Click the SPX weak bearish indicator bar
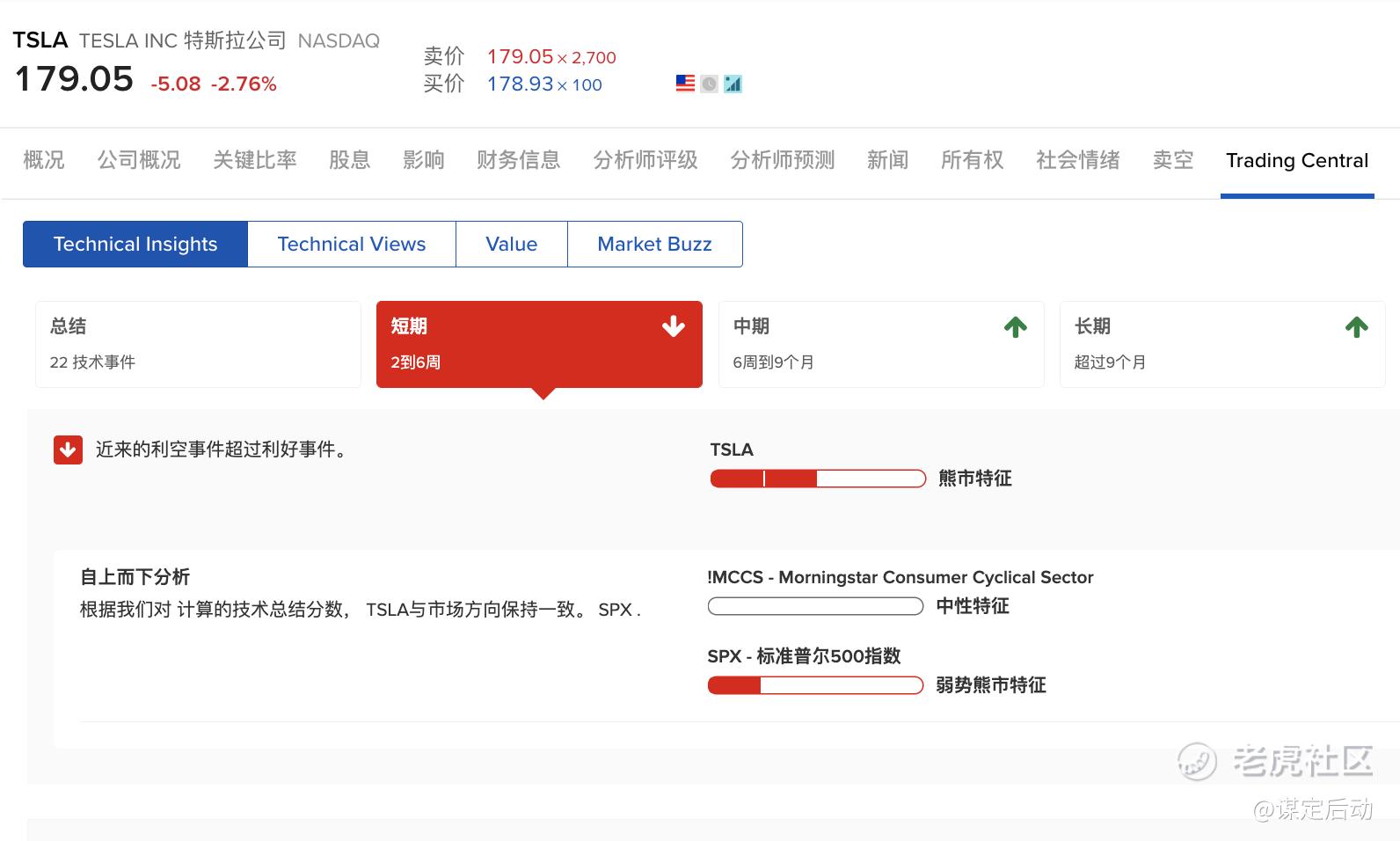This screenshot has width=1400, height=841. [x=815, y=685]
